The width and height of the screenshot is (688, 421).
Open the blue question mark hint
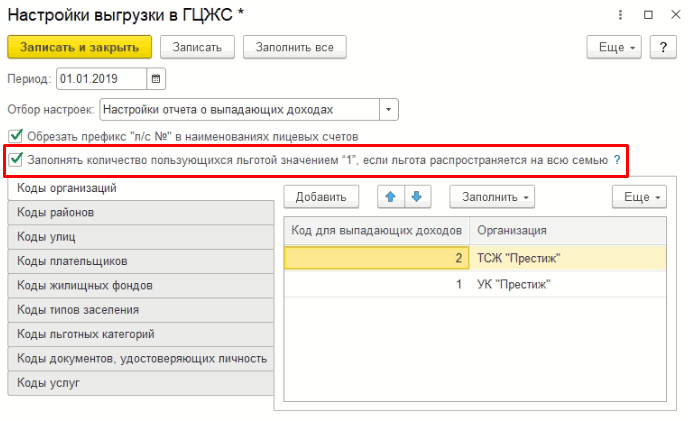617,159
